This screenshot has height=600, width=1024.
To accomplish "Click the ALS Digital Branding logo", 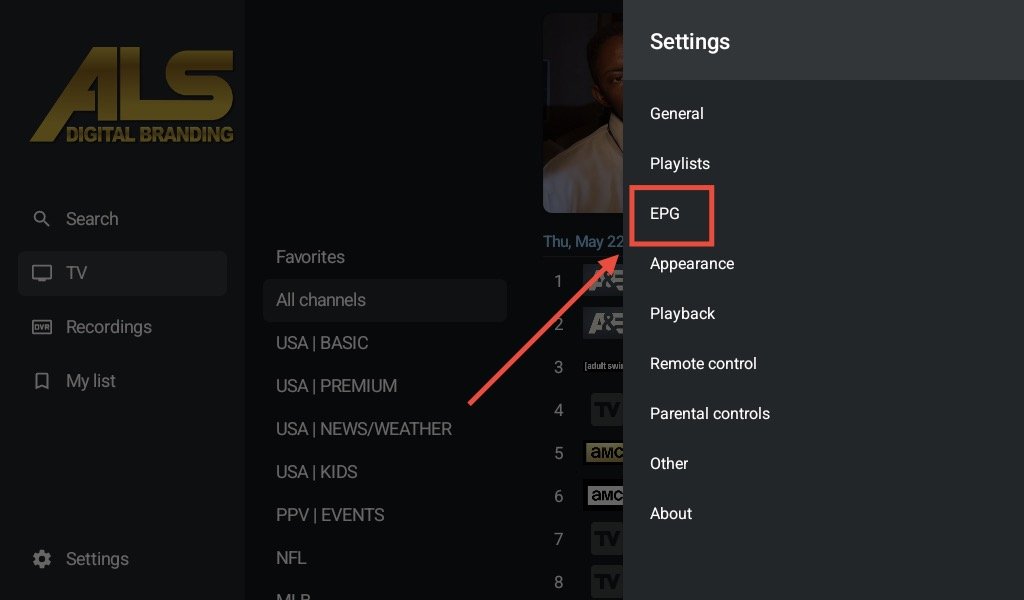I will click(x=131, y=96).
